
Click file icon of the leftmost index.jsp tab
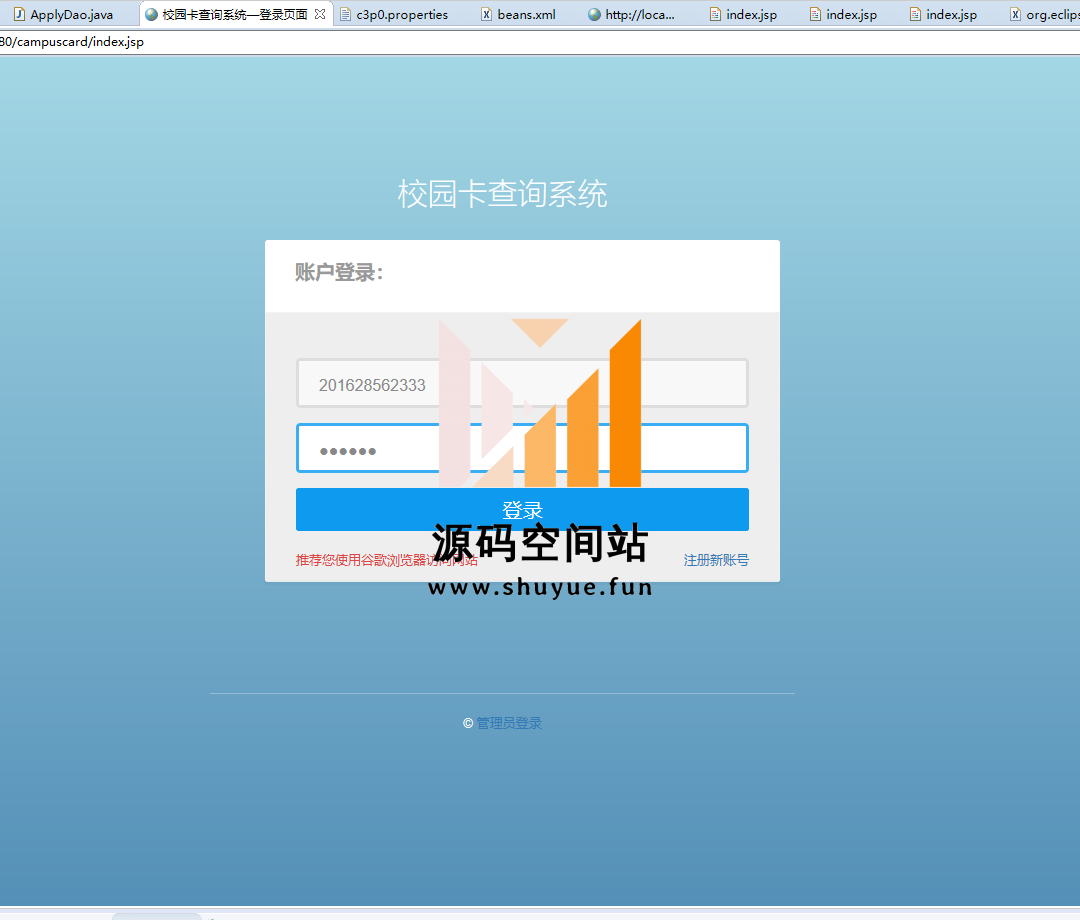pyautogui.click(x=715, y=15)
